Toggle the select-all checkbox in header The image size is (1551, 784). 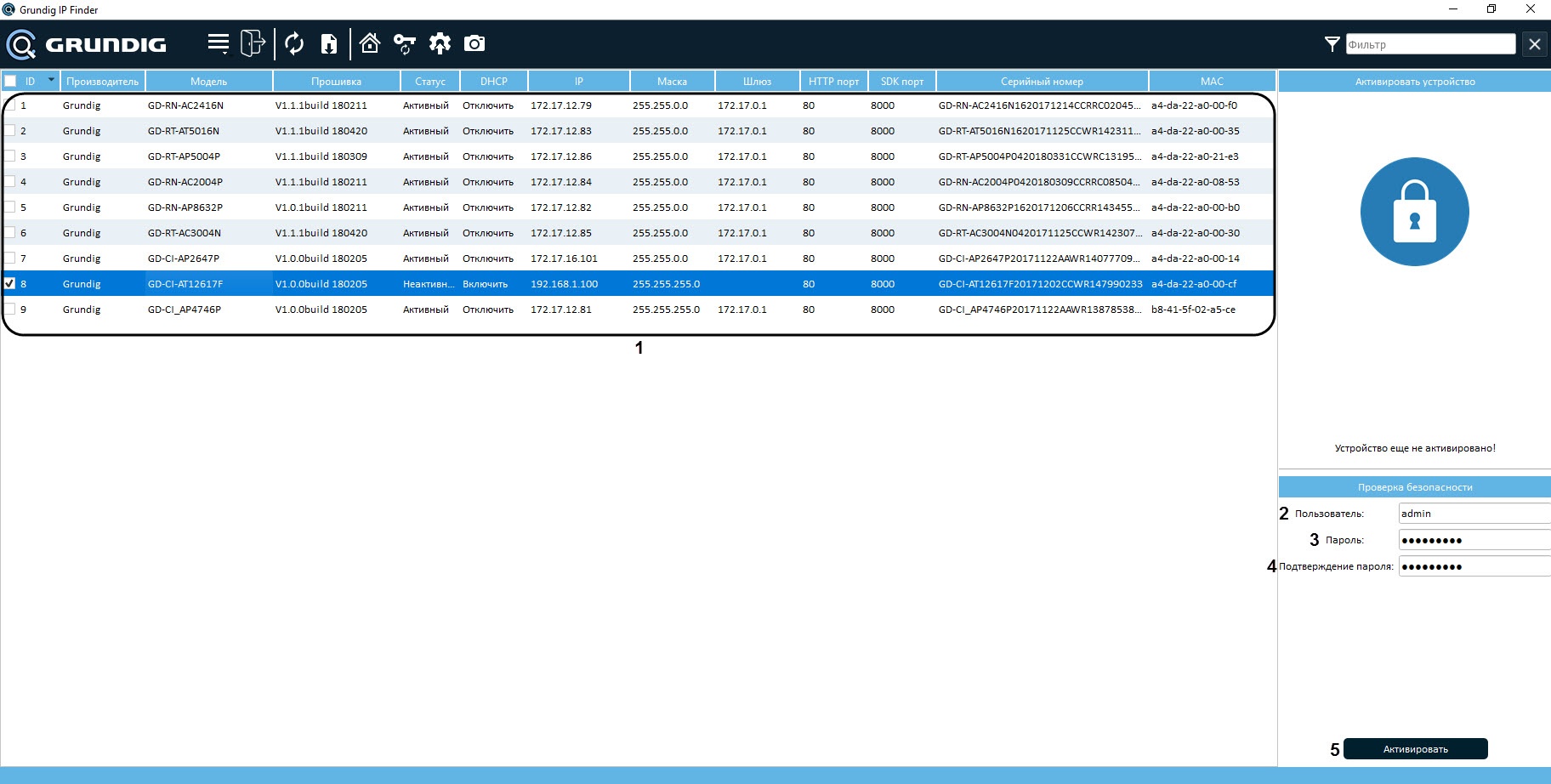tap(10, 82)
